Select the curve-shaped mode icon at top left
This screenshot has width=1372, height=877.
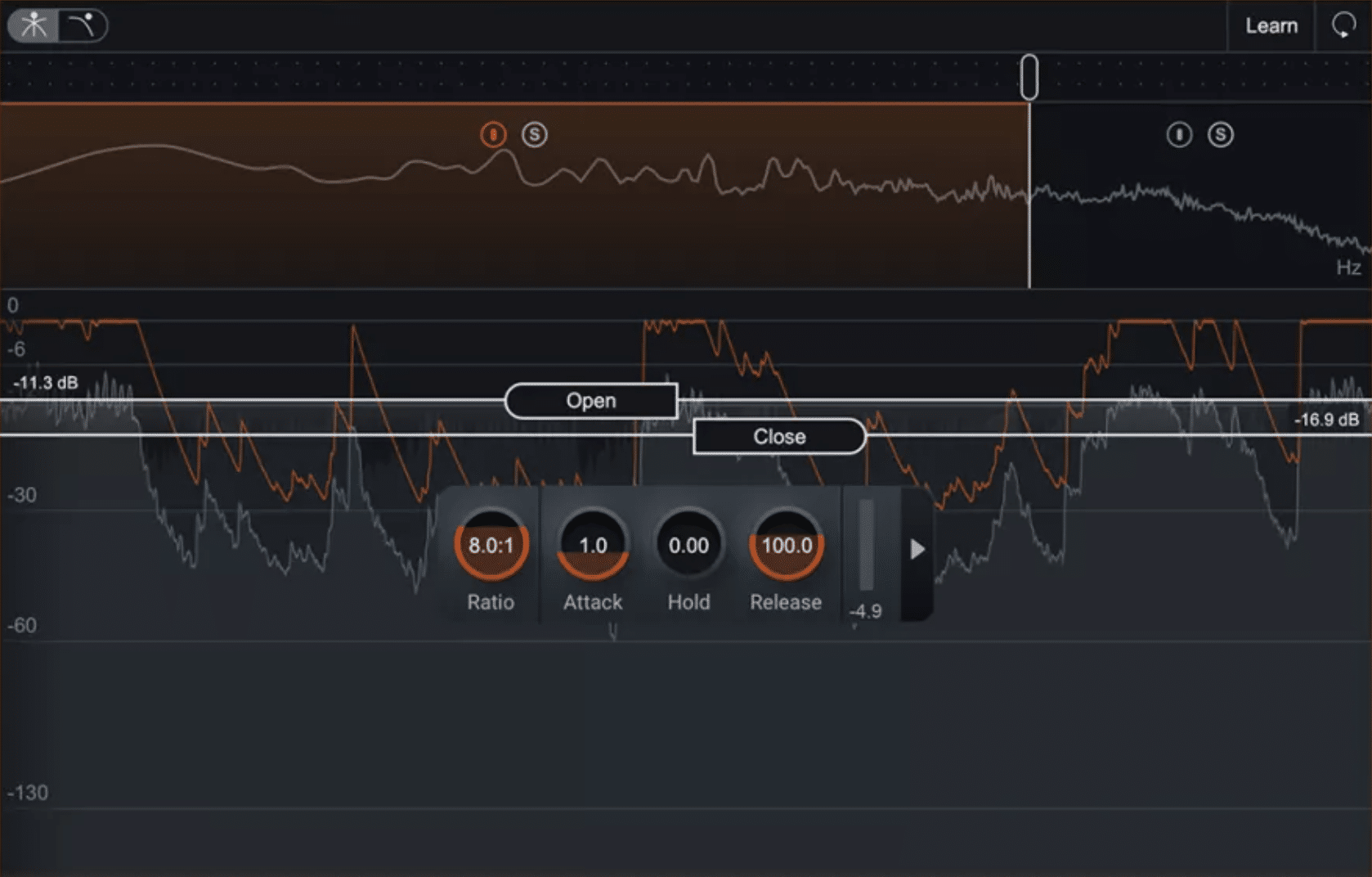pyautogui.click(x=83, y=25)
